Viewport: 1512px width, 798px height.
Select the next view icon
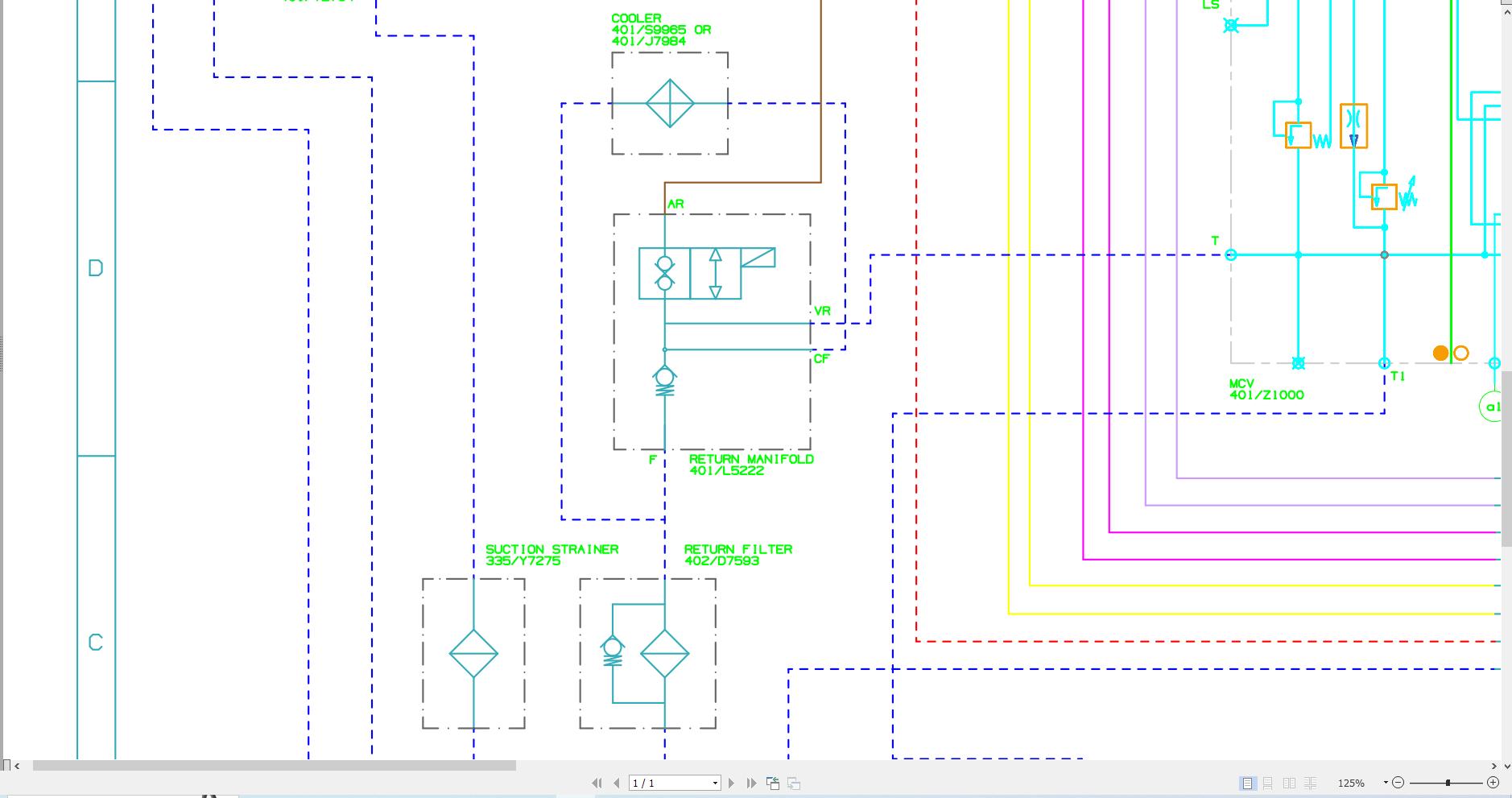(792, 783)
